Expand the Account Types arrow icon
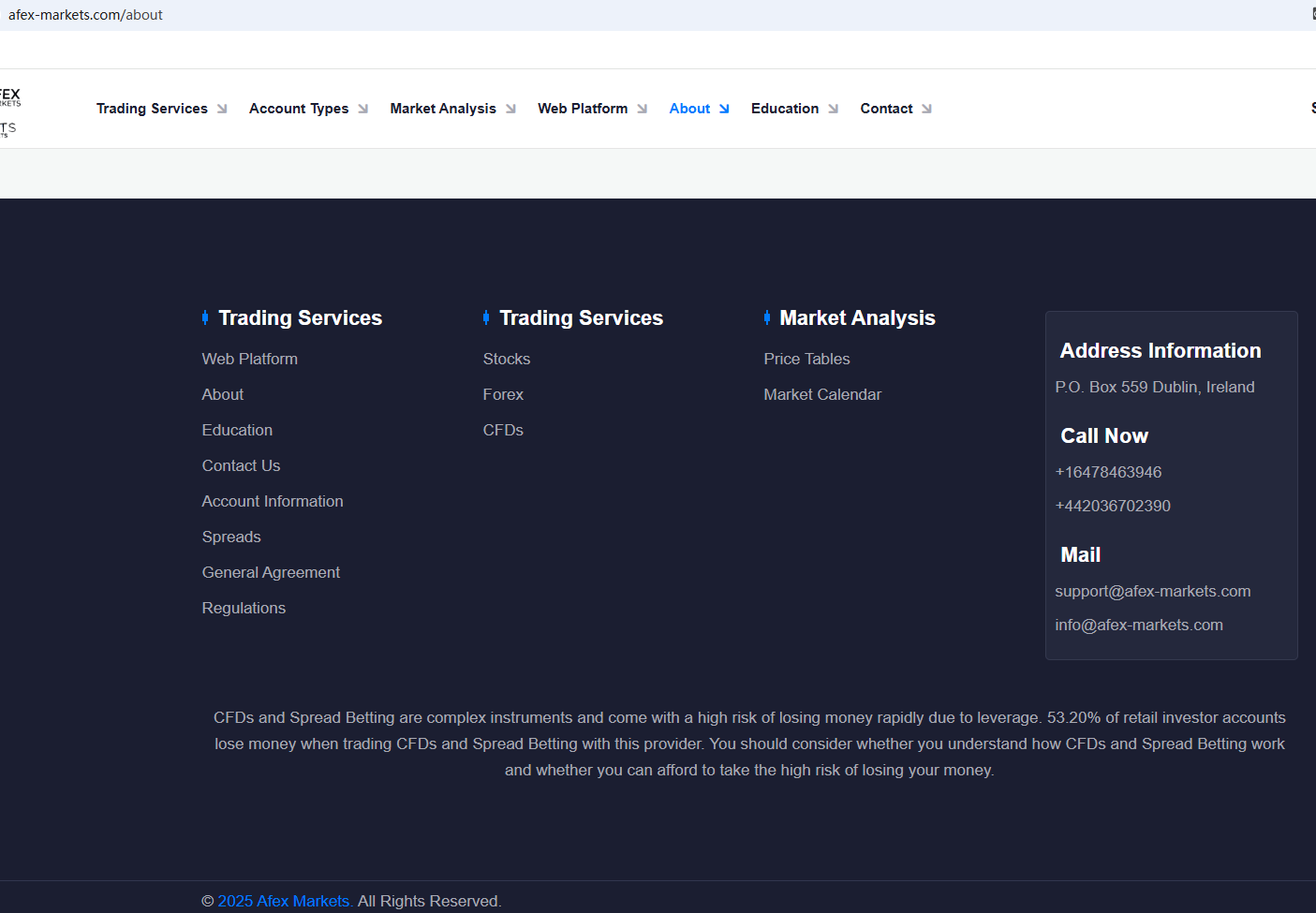 point(362,109)
